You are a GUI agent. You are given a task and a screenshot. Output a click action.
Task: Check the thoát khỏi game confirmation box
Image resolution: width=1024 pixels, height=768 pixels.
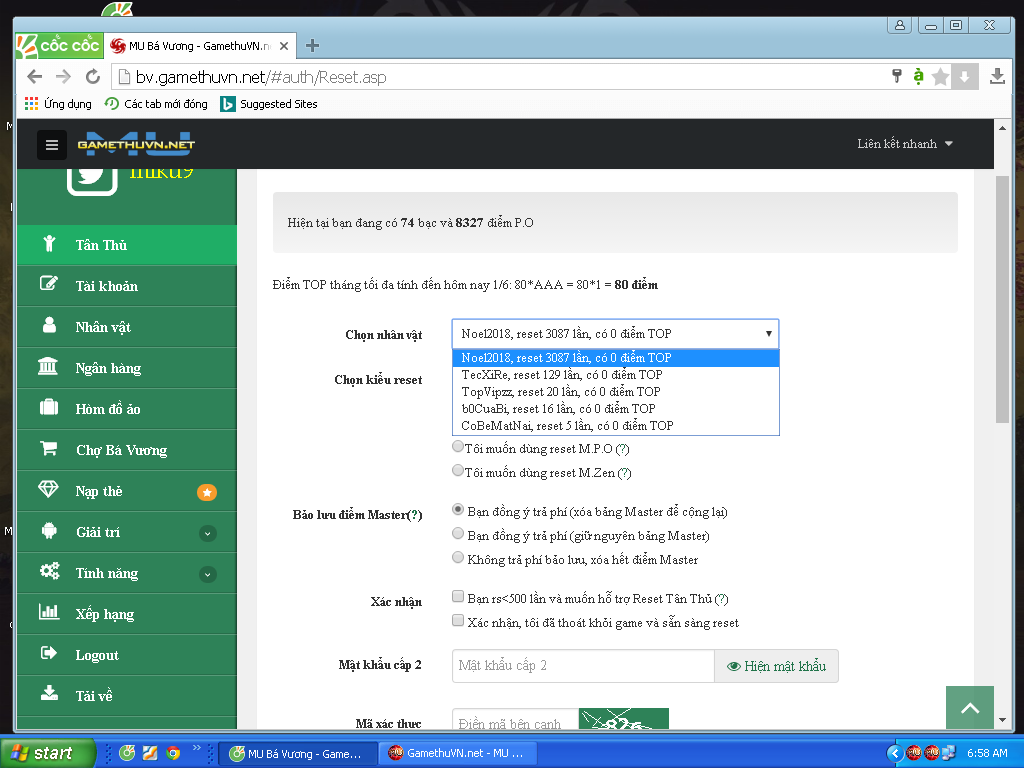click(458, 620)
